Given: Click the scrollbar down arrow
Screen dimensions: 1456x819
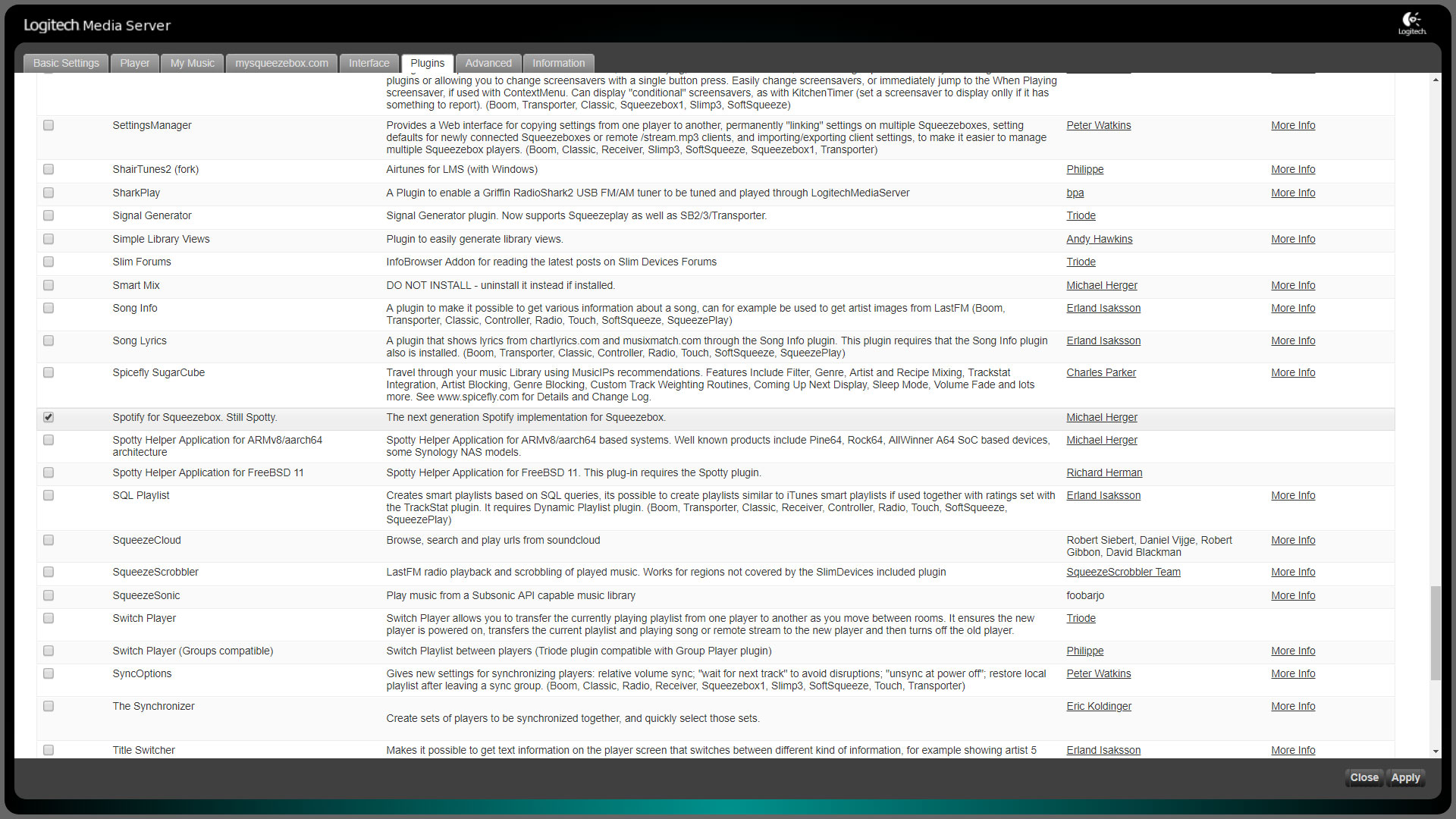Looking at the screenshot, I should click(1436, 752).
